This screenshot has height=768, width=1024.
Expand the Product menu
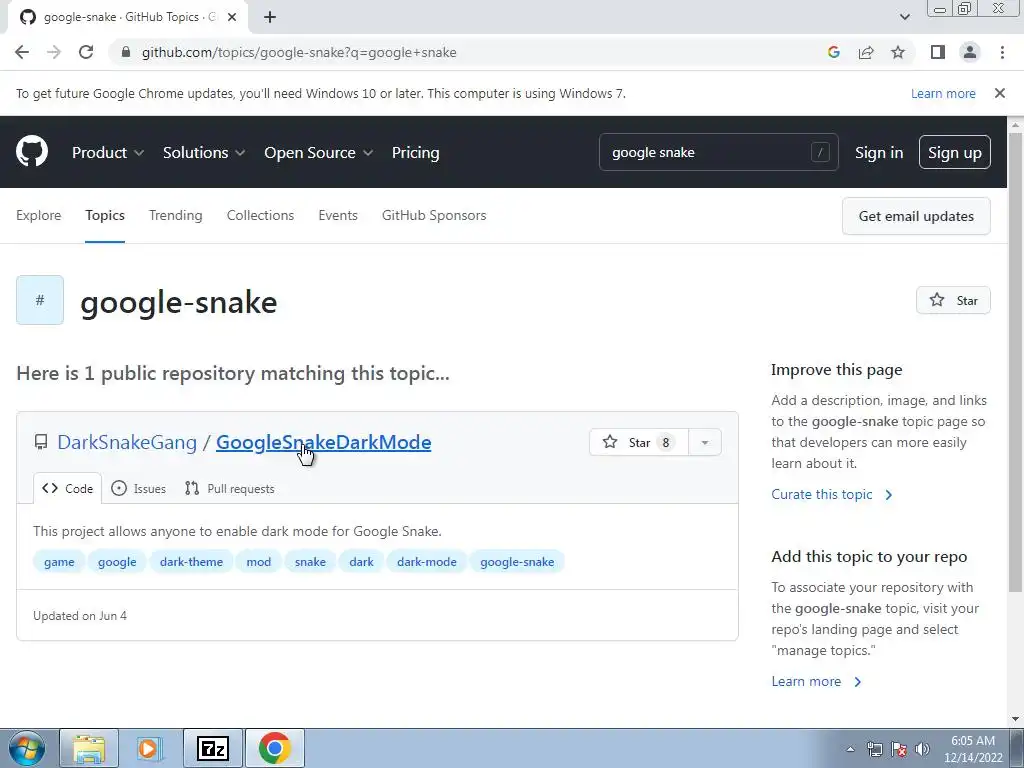108,152
